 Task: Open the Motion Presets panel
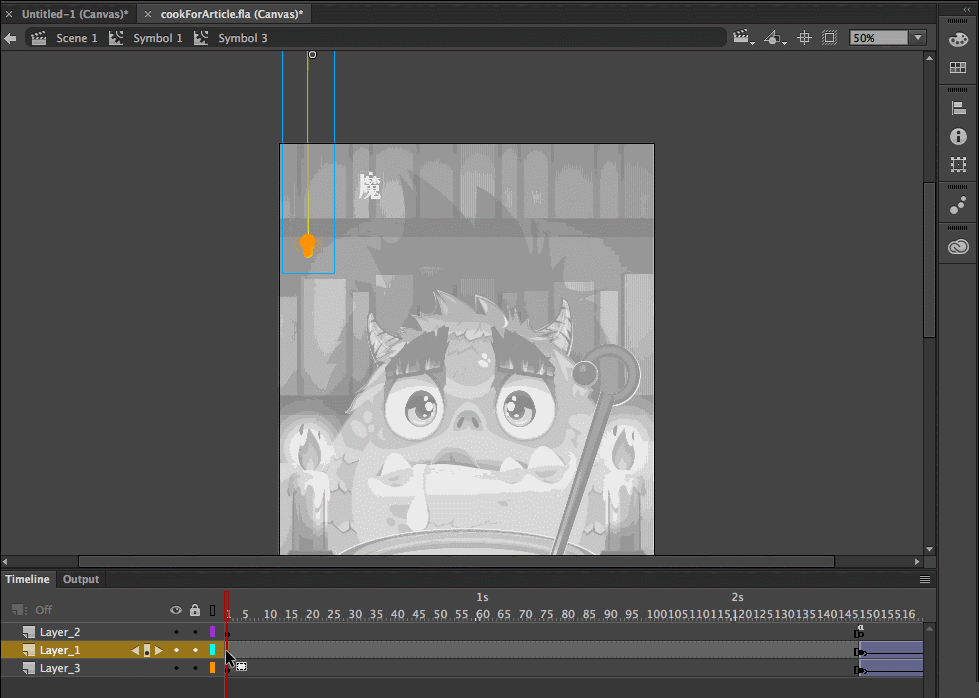(x=958, y=205)
